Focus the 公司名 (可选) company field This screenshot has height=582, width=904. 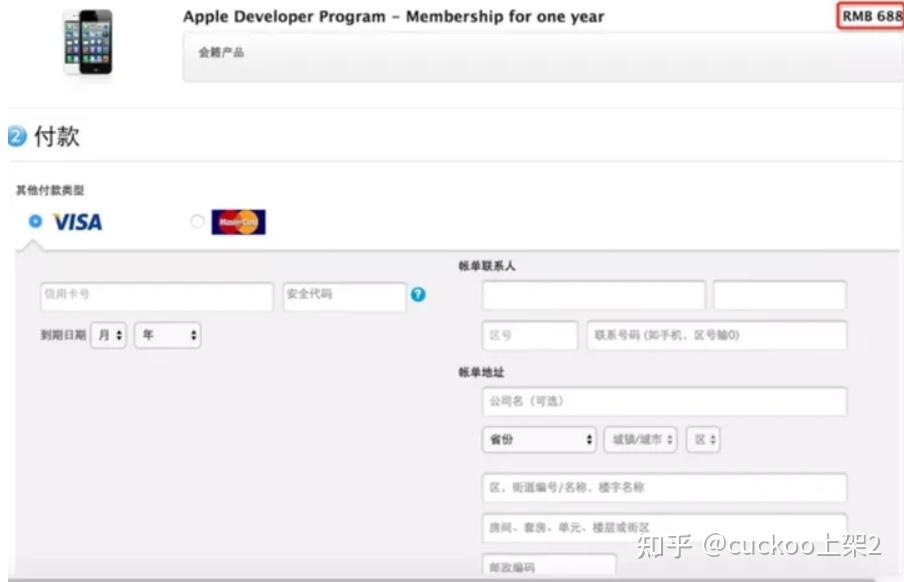tap(665, 401)
